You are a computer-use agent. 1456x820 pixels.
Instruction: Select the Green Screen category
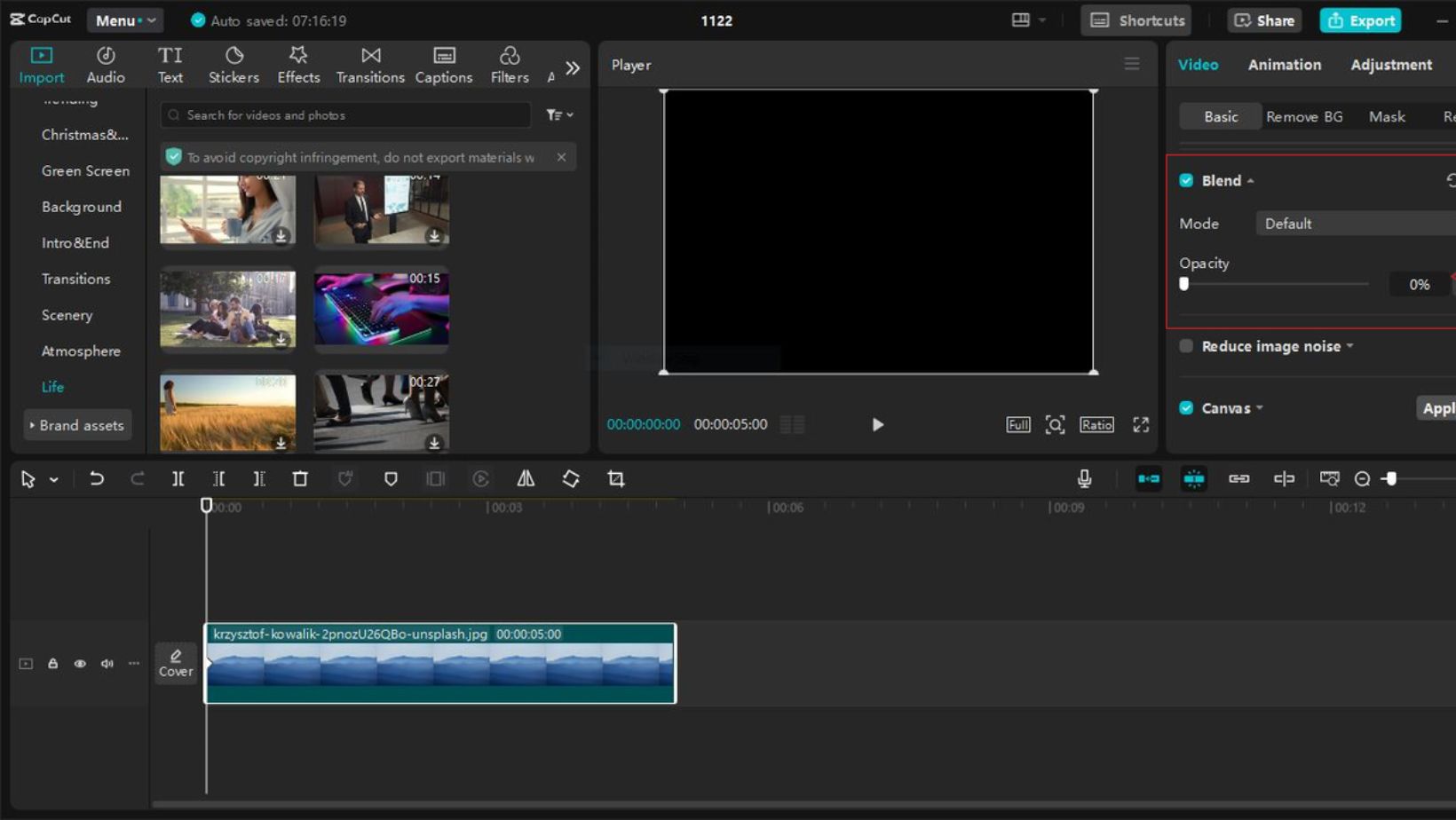pyautogui.click(x=85, y=170)
